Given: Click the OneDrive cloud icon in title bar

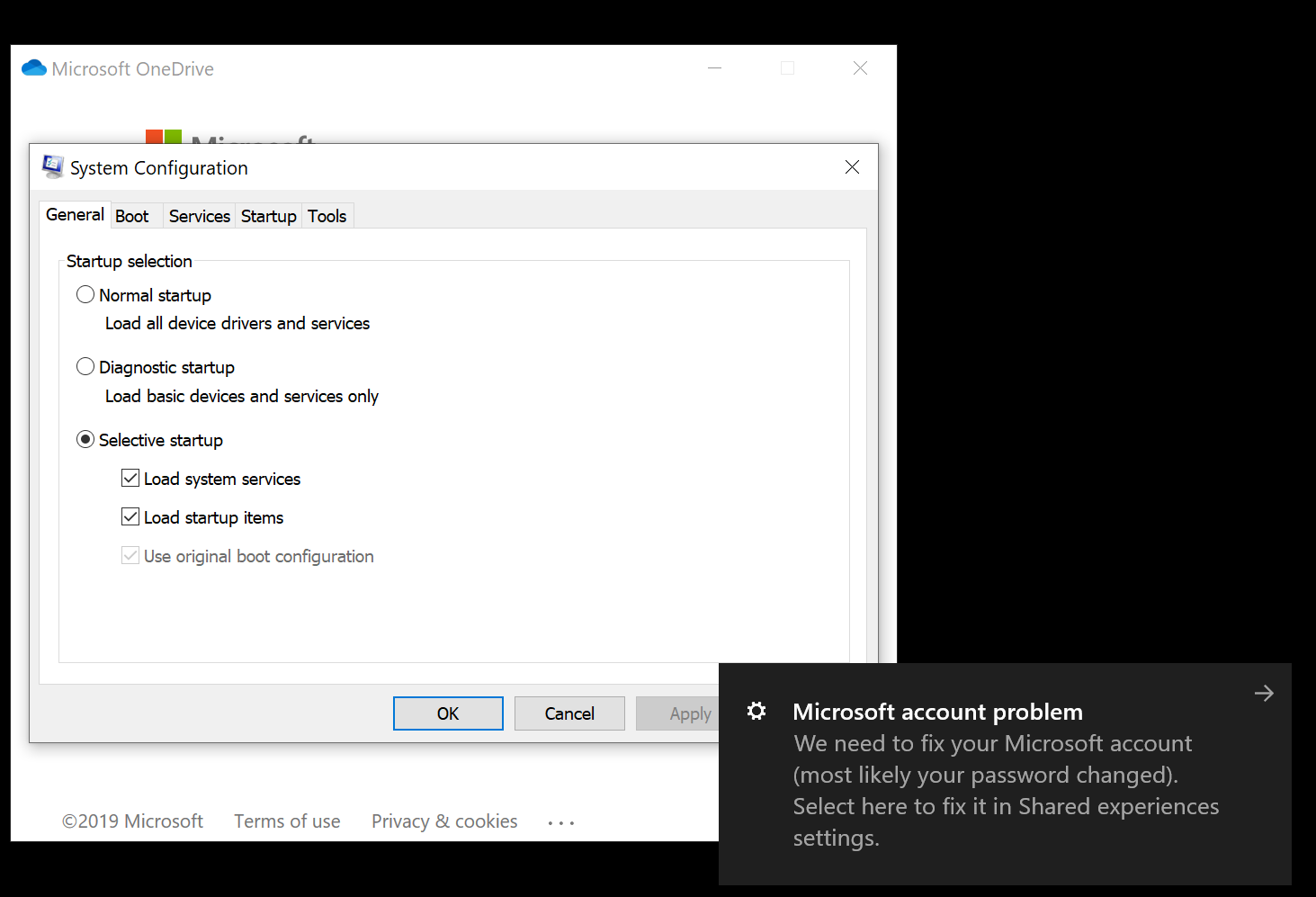Looking at the screenshot, I should (x=34, y=68).
